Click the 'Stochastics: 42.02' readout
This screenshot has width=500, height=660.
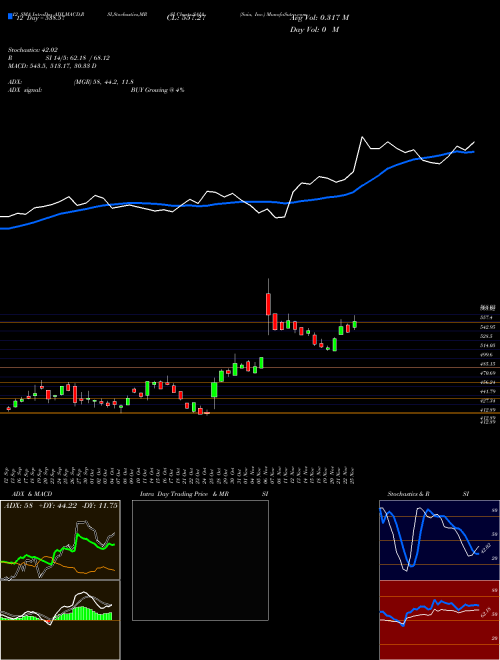32,50
